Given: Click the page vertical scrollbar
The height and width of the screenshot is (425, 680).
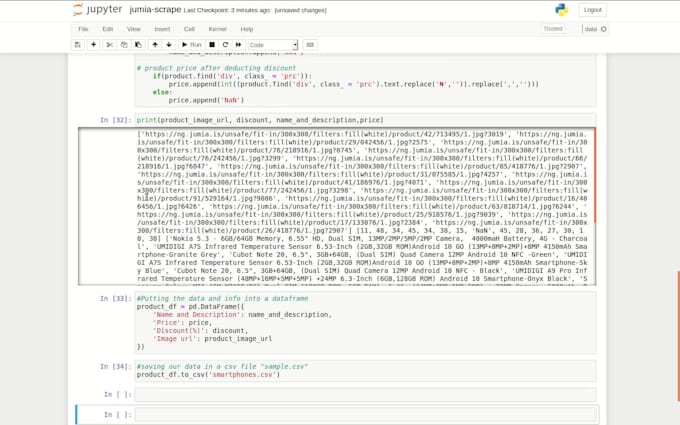Looking at the screenshot, I should click(678, 336).
